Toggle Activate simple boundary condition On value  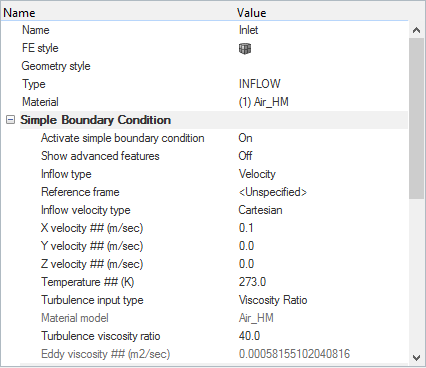[245, 138]
